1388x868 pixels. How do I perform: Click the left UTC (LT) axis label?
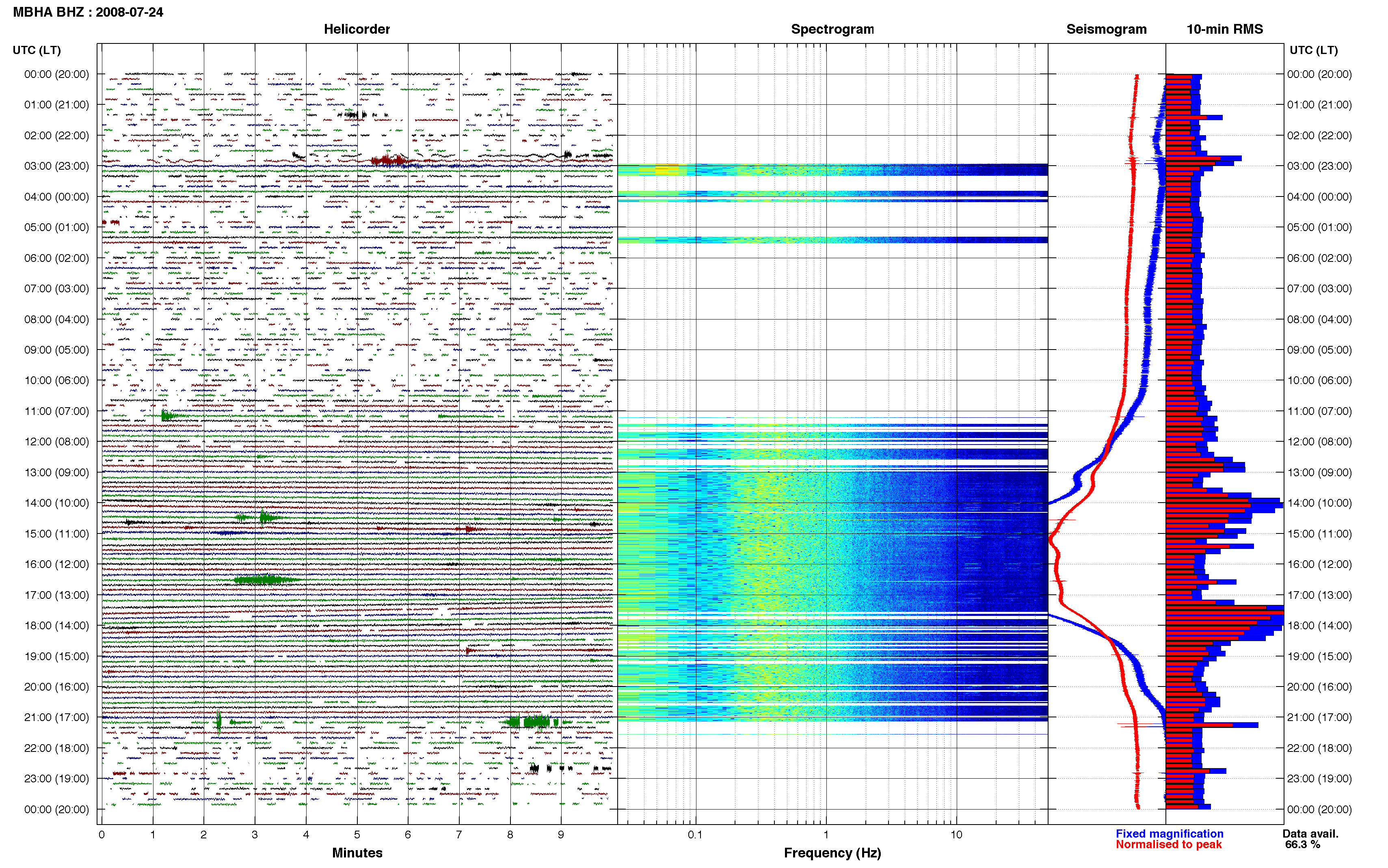[x=37, y=50]
